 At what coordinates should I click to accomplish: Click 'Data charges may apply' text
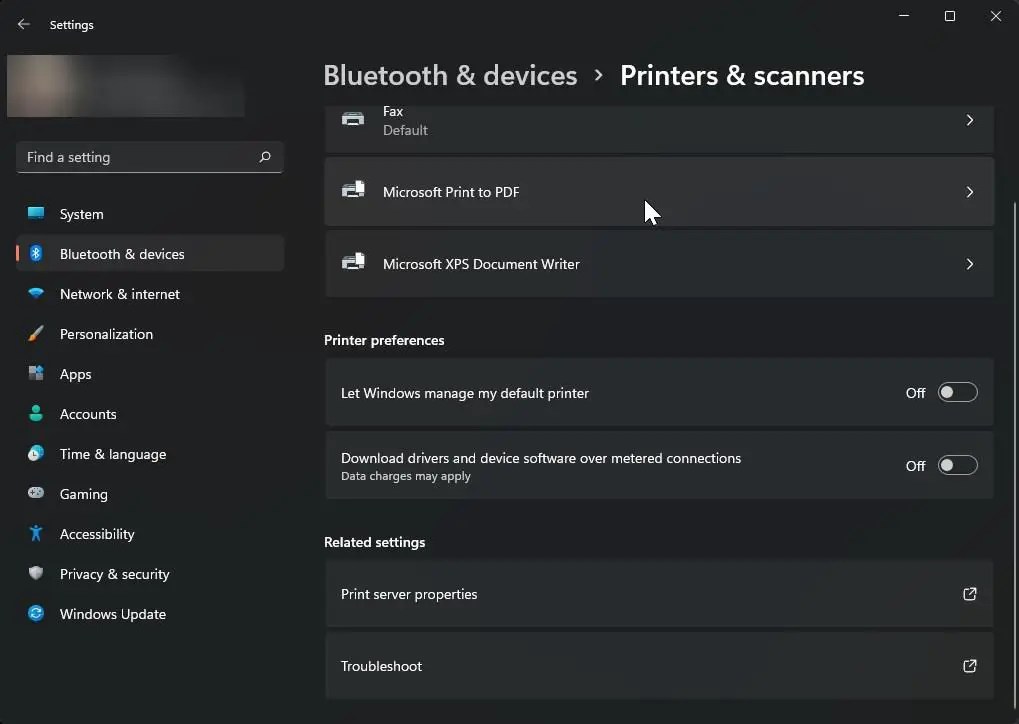point(406,476)
